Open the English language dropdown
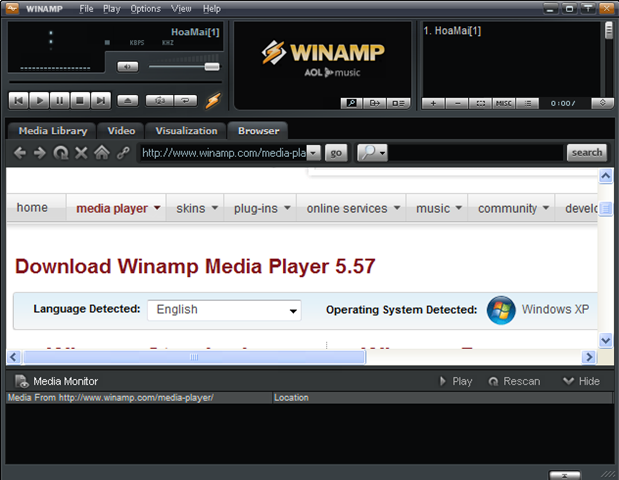The image size is (619, 480). tap(224, 310)
